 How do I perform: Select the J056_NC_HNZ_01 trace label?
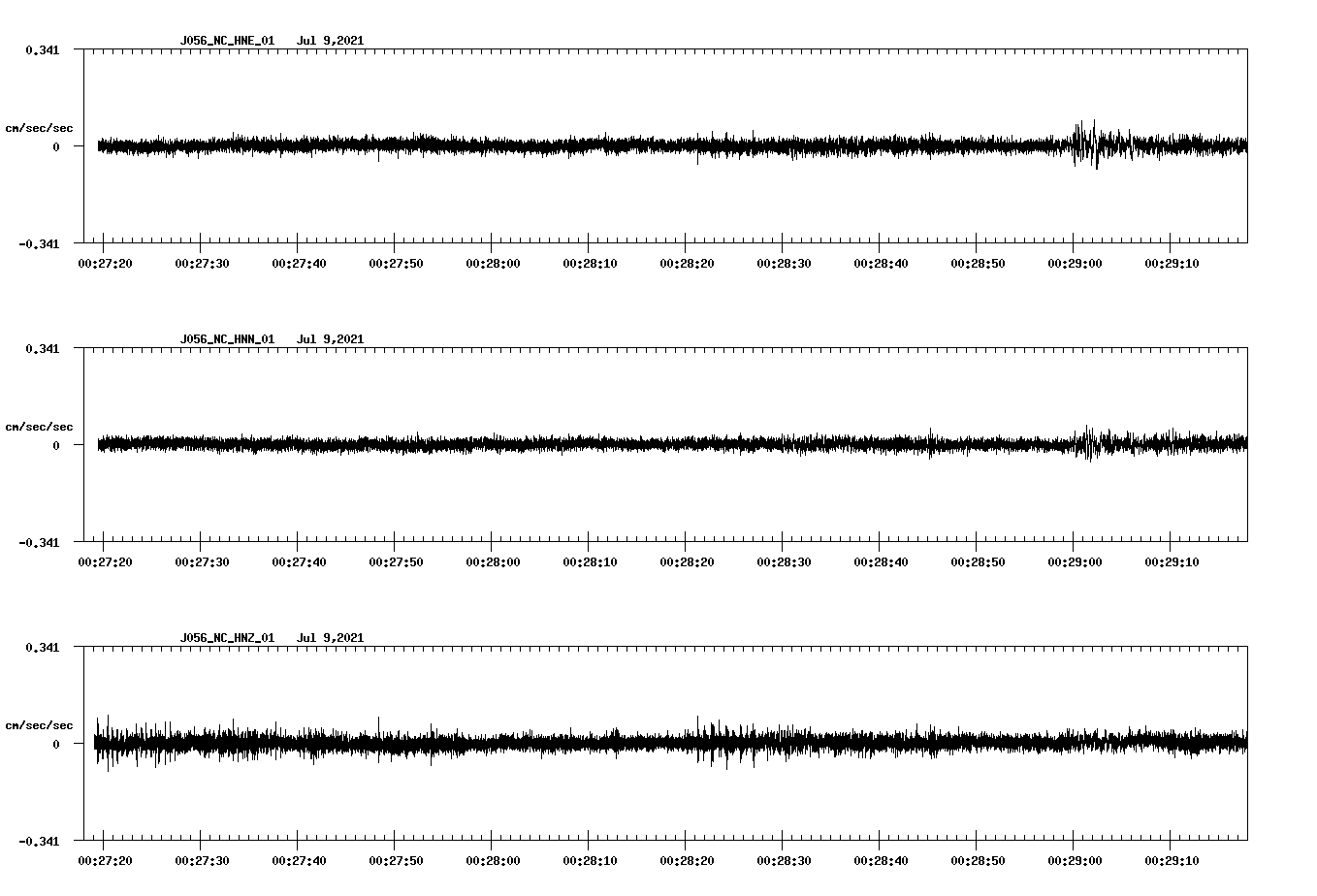pyautogui.click(x=226, y=637)
